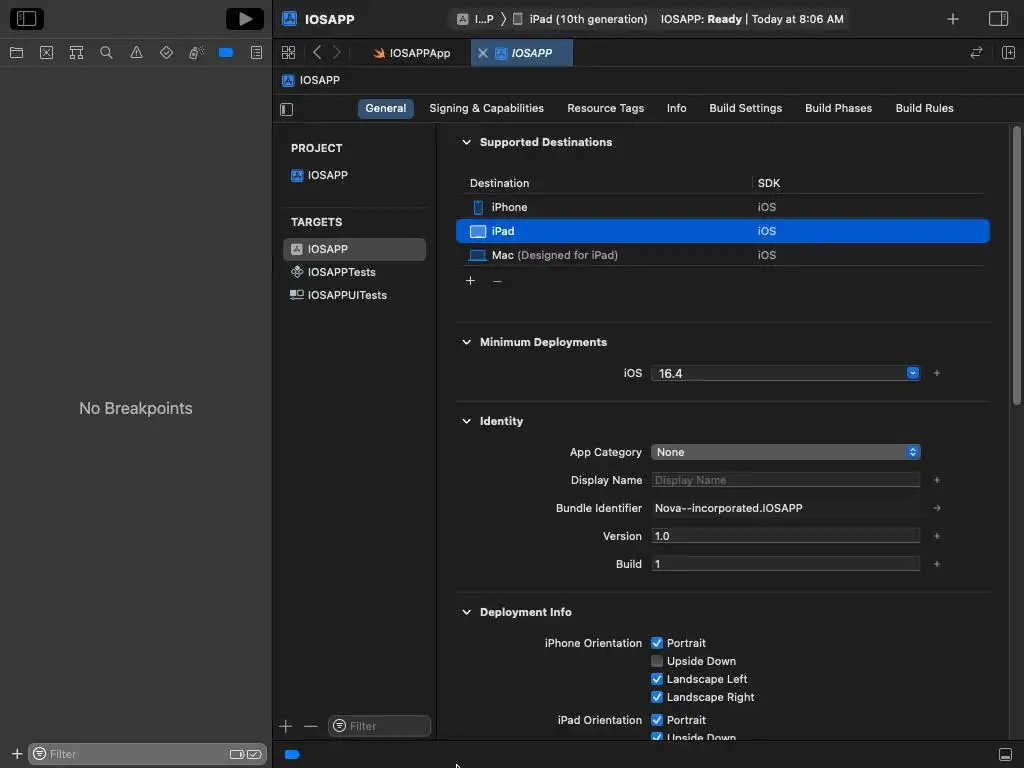The image size is (1024, 768).
Task: Open the project navigator folder icon
Action: (16, 53)
